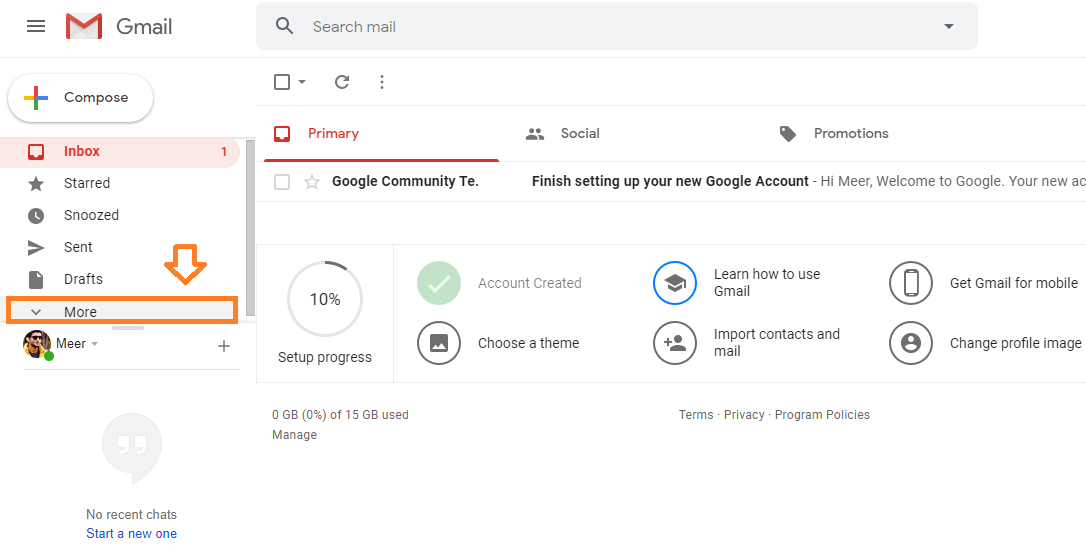
Task: Click the Get Gmail for mobile icon
Action: pyautogui.click(x=911, y=283)
